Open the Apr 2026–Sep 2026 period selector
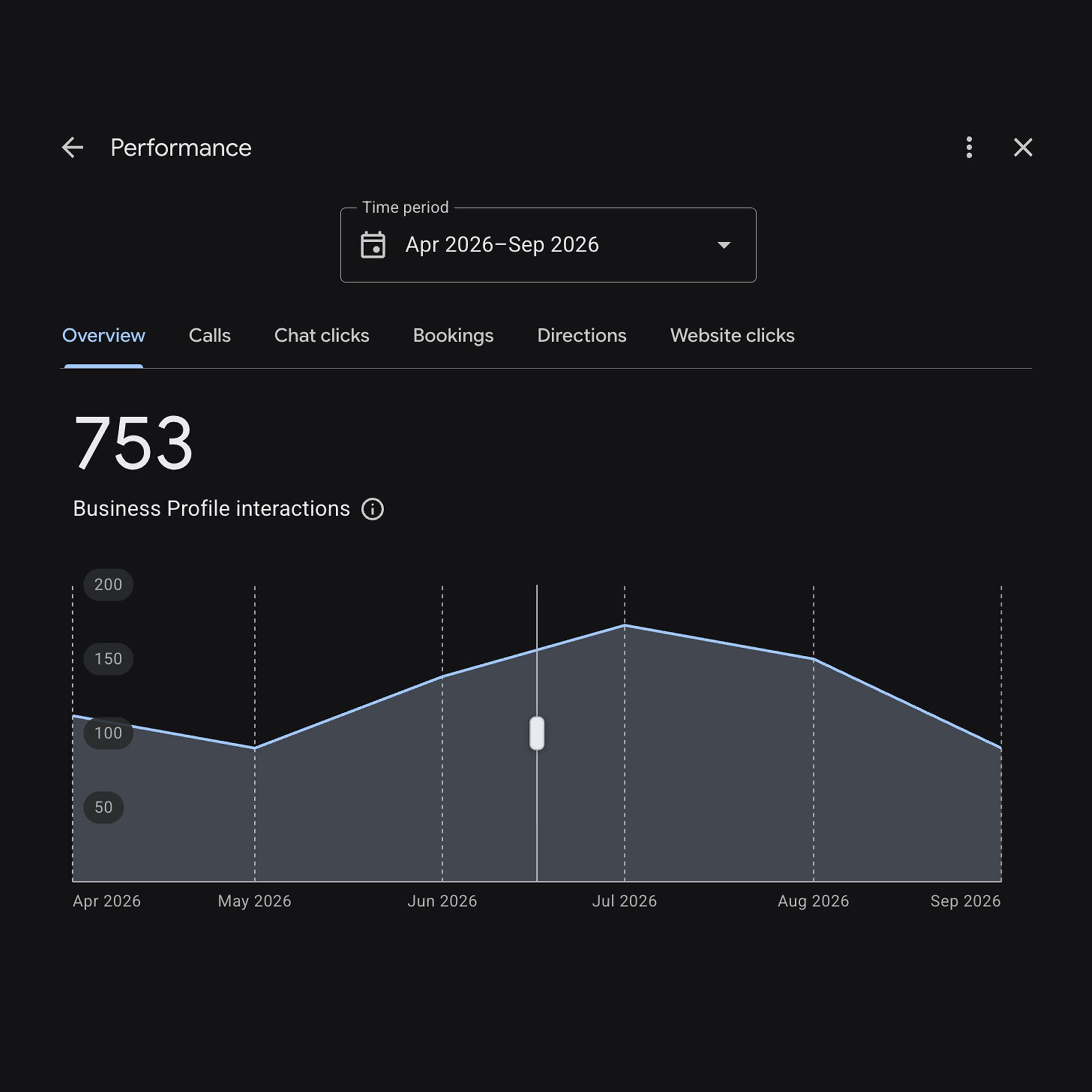 tap(548, 245)
